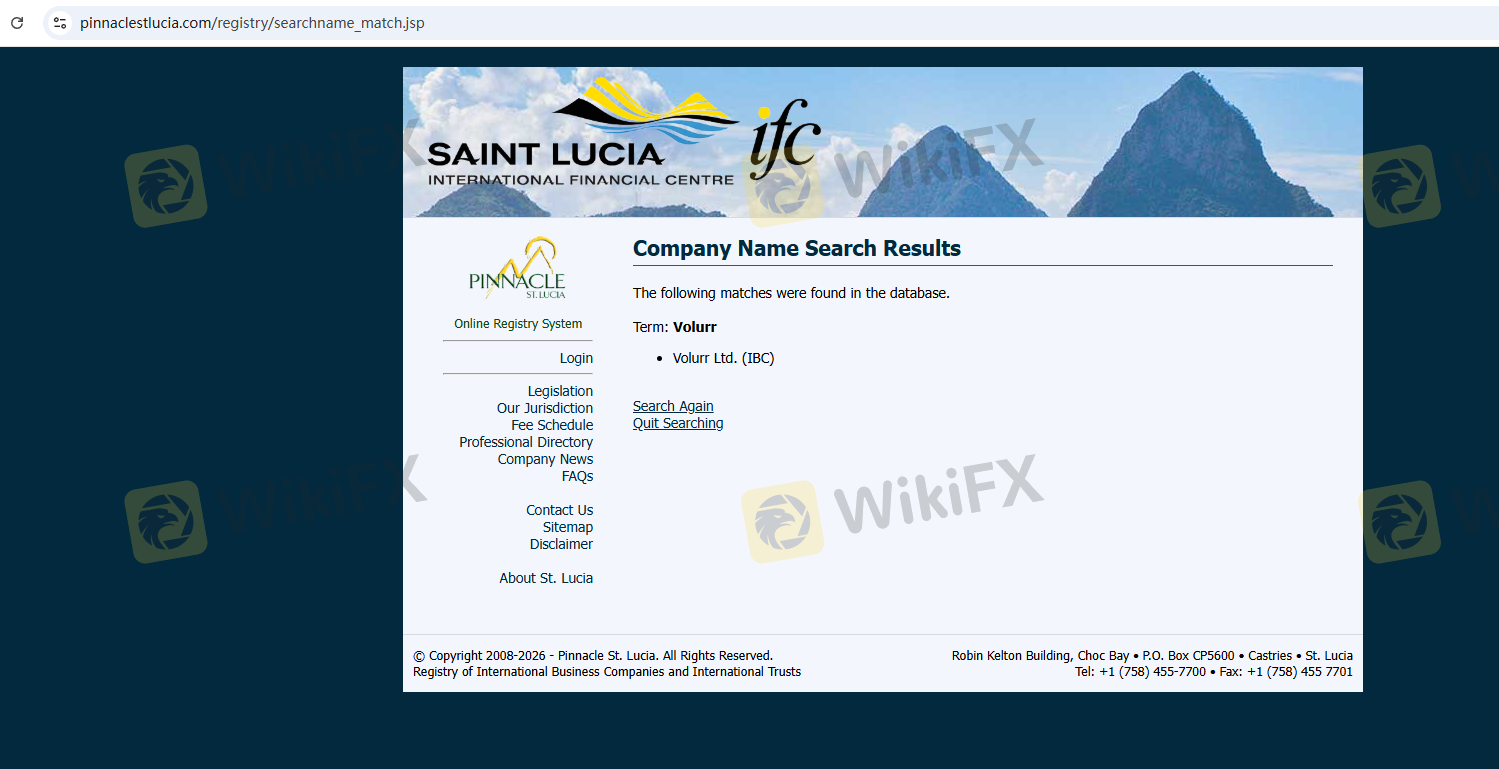Click the search term Volurr
Image resolution: width=1499 pixels, height=769 pixels.
695,327
